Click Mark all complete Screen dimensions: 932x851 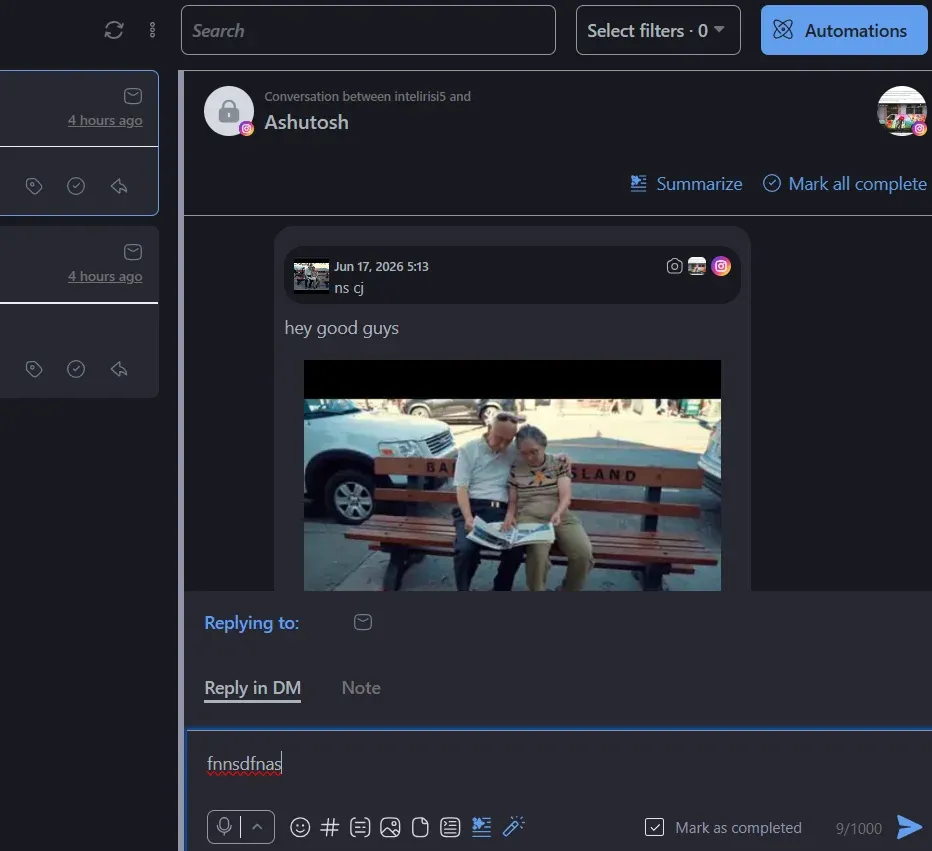845,184
